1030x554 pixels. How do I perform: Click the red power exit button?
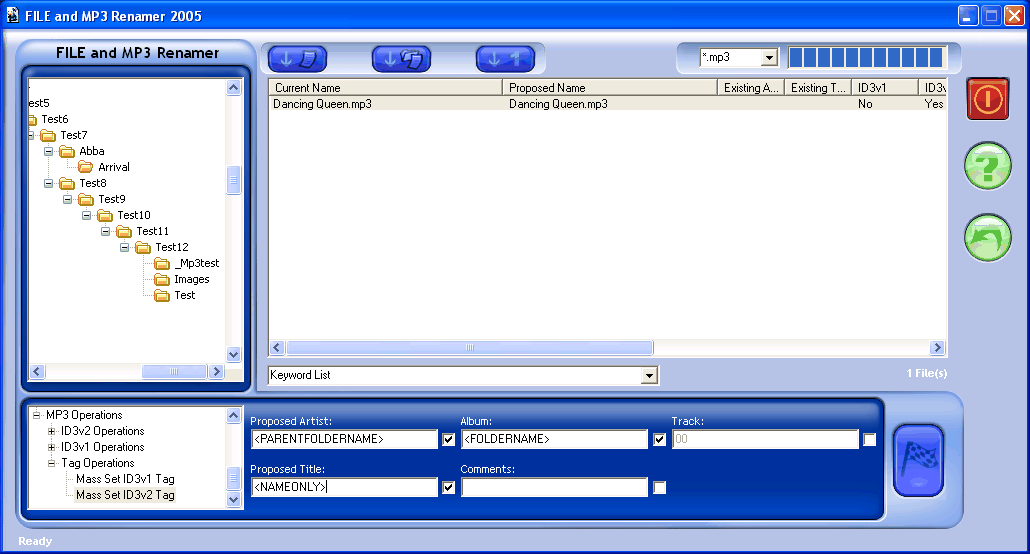(x=987, y=99)
